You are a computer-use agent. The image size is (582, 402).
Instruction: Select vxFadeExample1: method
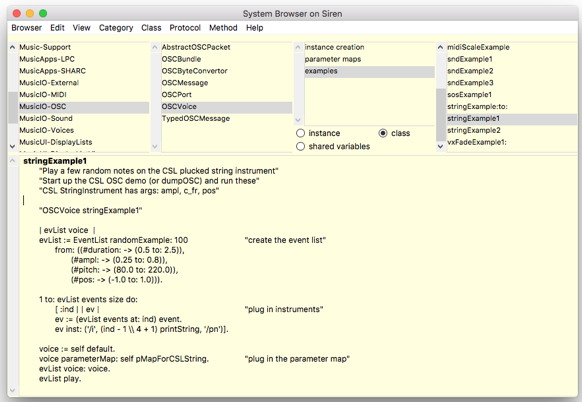(x=512, y=142)
